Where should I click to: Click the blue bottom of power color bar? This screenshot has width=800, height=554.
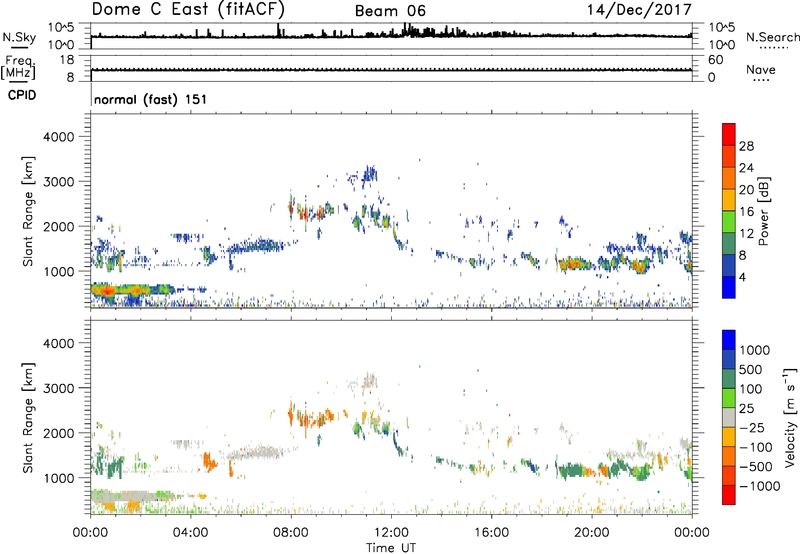[x=729, y=287]
